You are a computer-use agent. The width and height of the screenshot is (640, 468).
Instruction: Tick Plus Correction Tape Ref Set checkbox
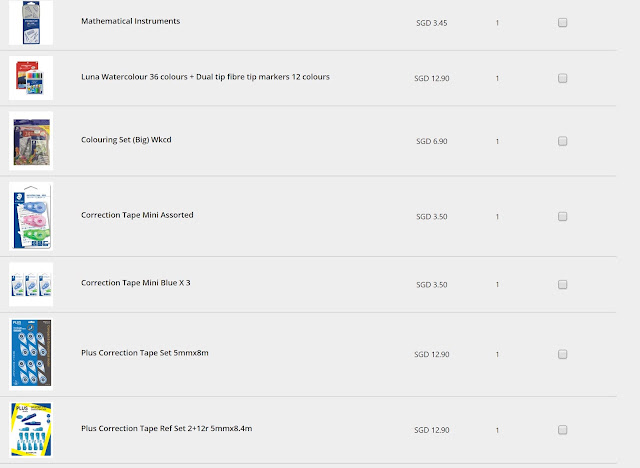click(562, 430)
